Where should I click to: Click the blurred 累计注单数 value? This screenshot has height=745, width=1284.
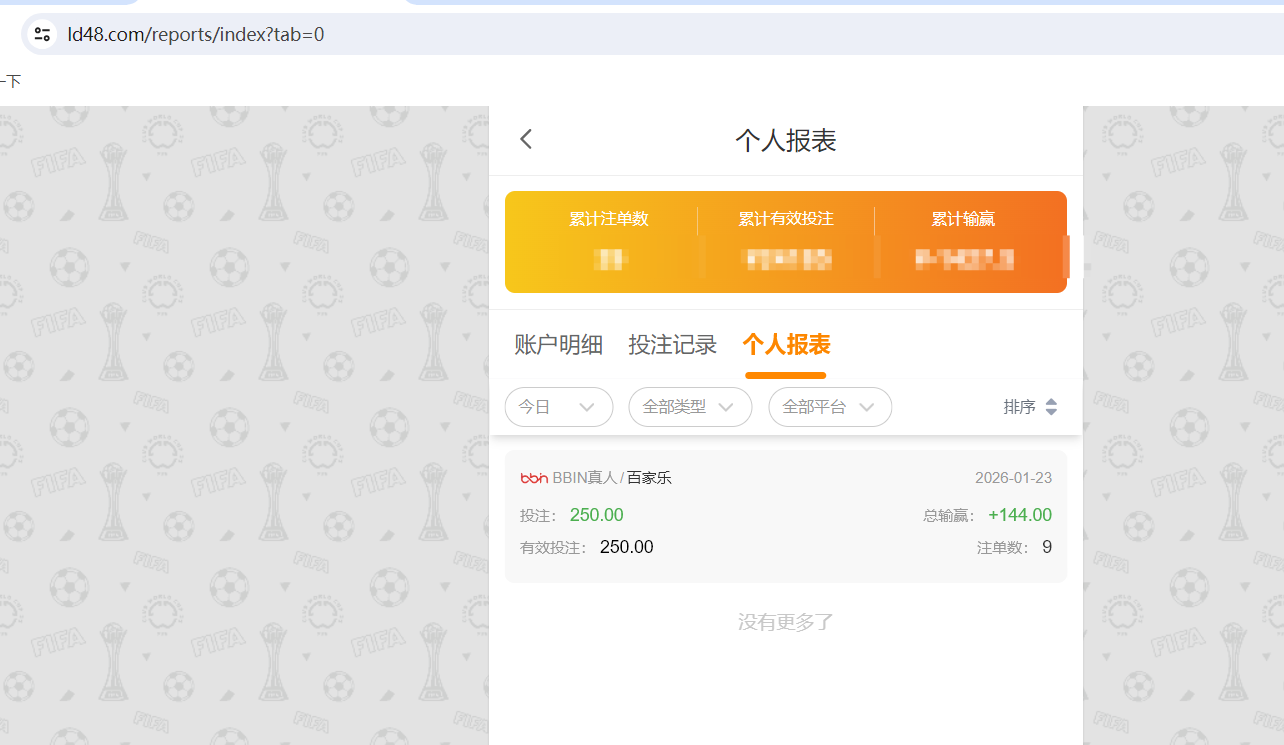click(609, 260)
